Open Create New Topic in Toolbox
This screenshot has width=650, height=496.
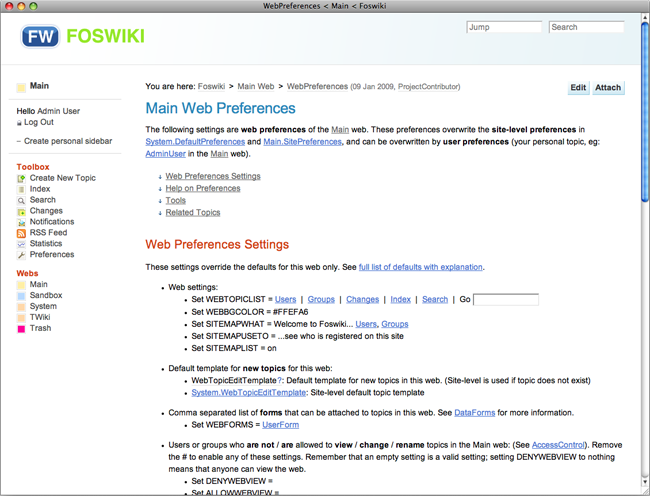pyautogui.click(x=63, y=178)
